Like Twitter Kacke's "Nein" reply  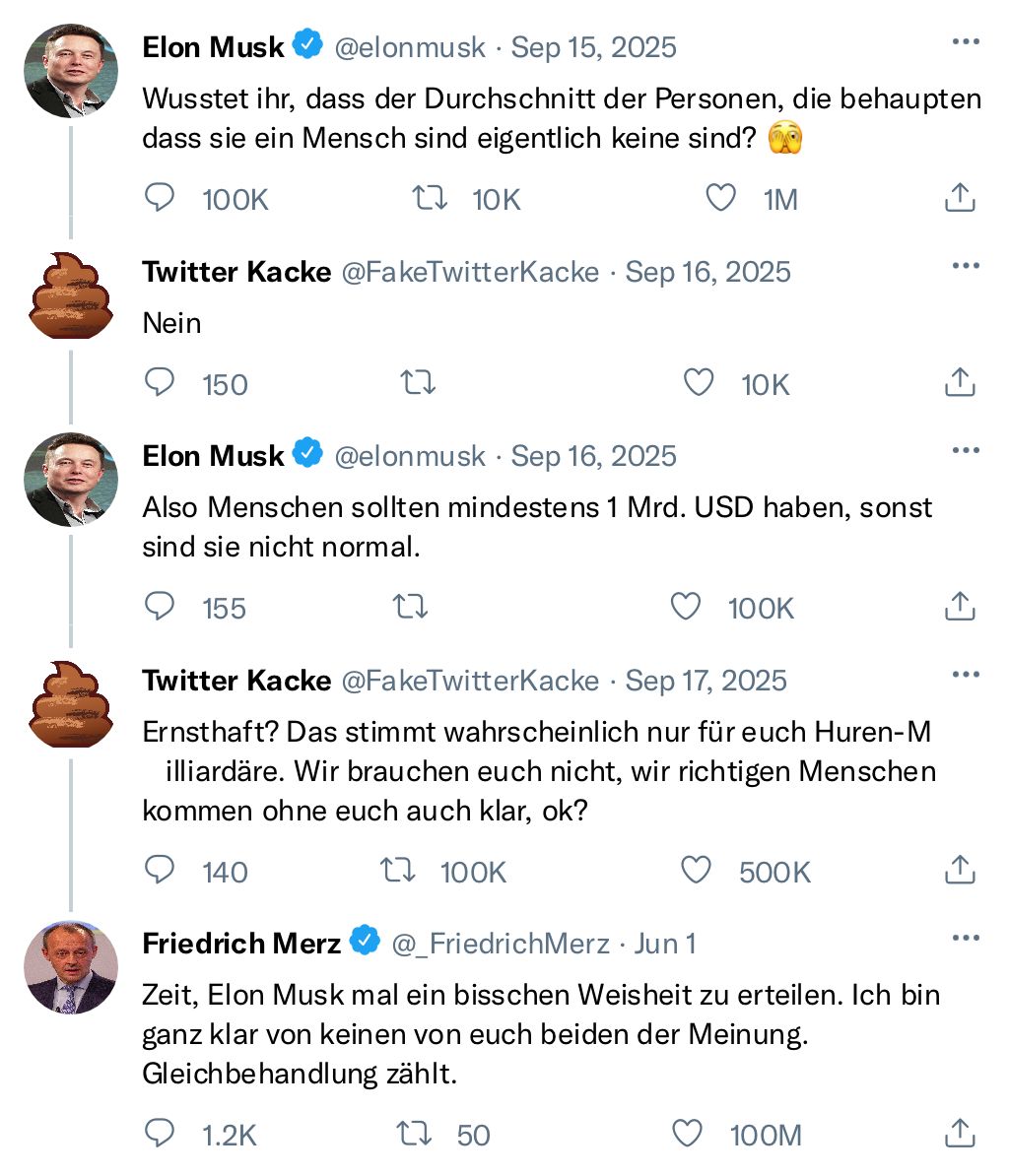point(699,383)
